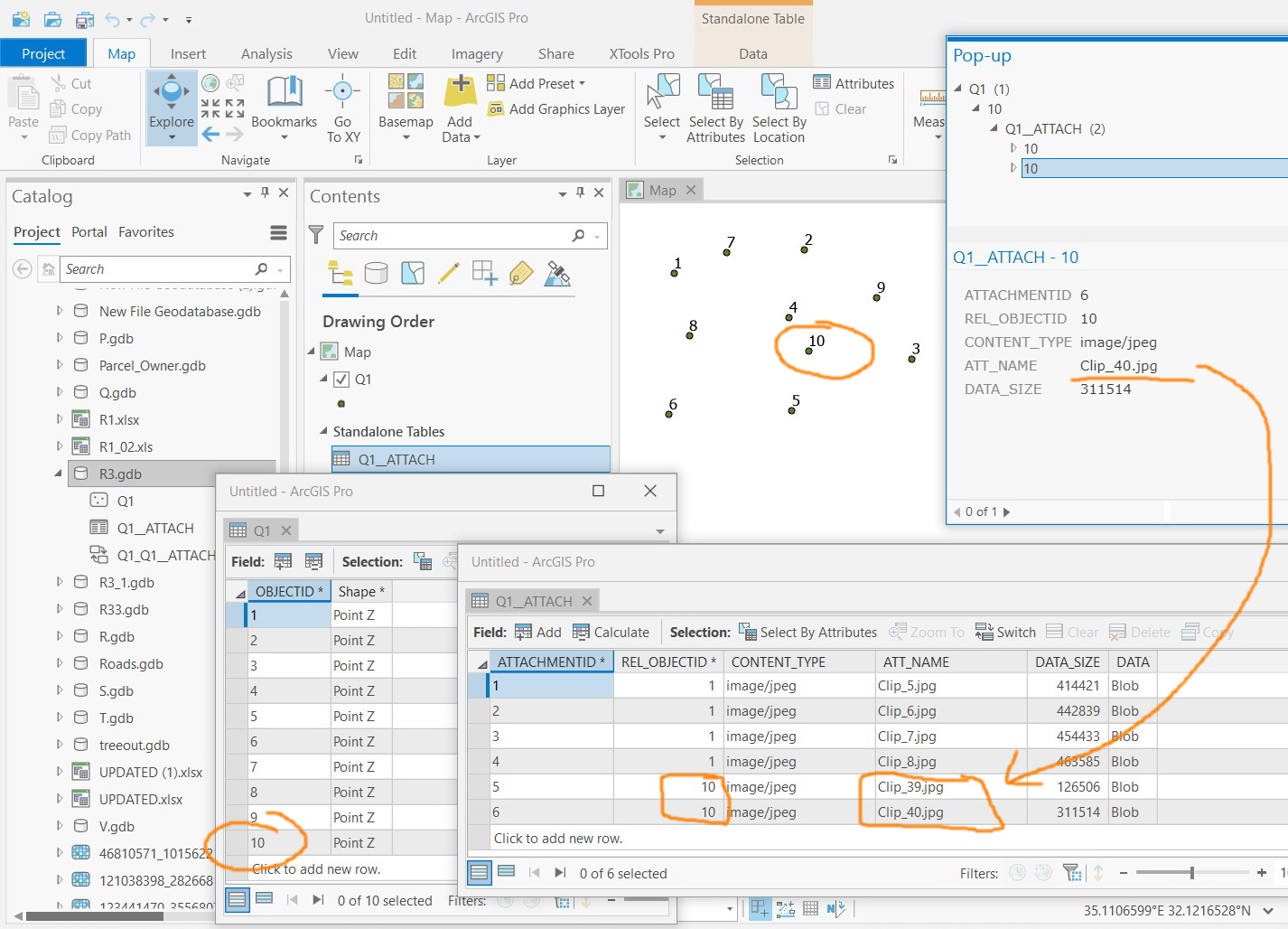Collapse the Standalone Tables group
This screenshot has height=929, width=1288.
pos(323,431)
